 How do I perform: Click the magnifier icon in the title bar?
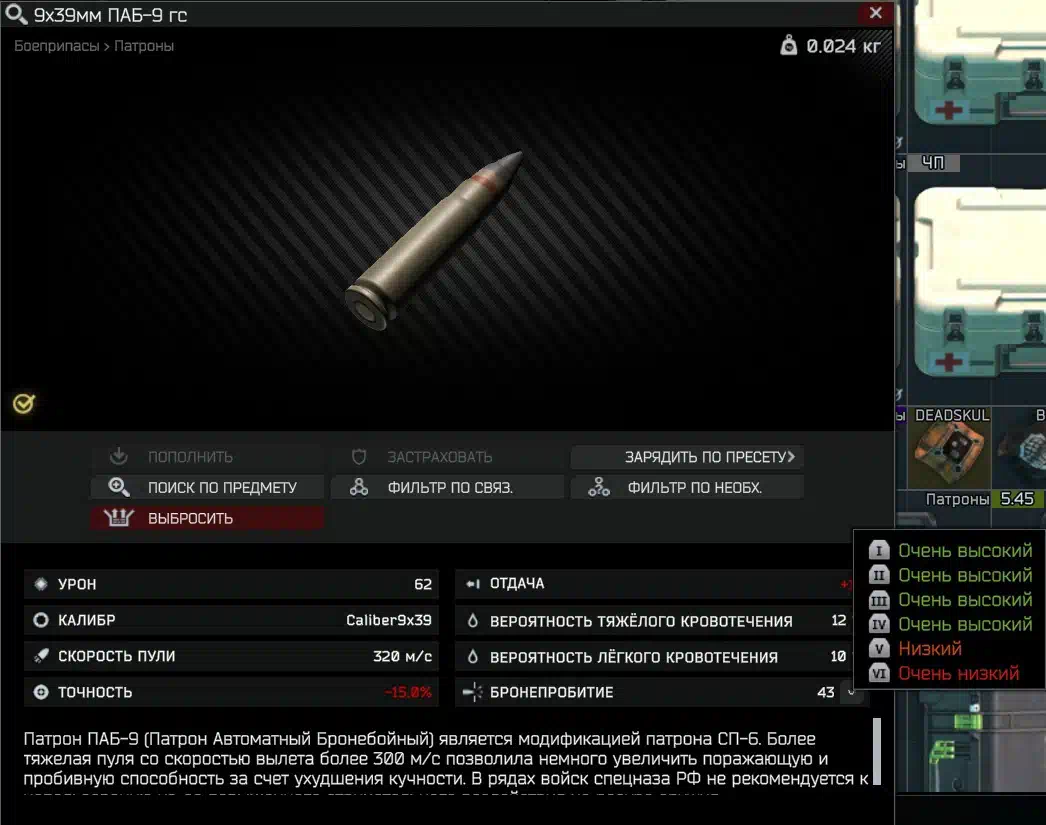[16, 14]
